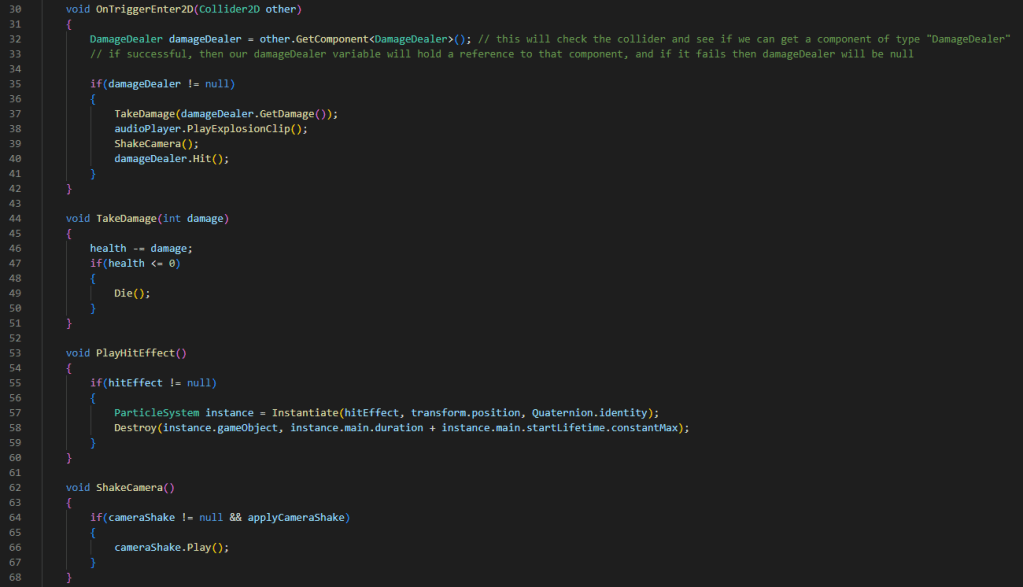The image size is (1023, 587).
Task: Click line number 30 in the gutter
Action: (15, 9)
